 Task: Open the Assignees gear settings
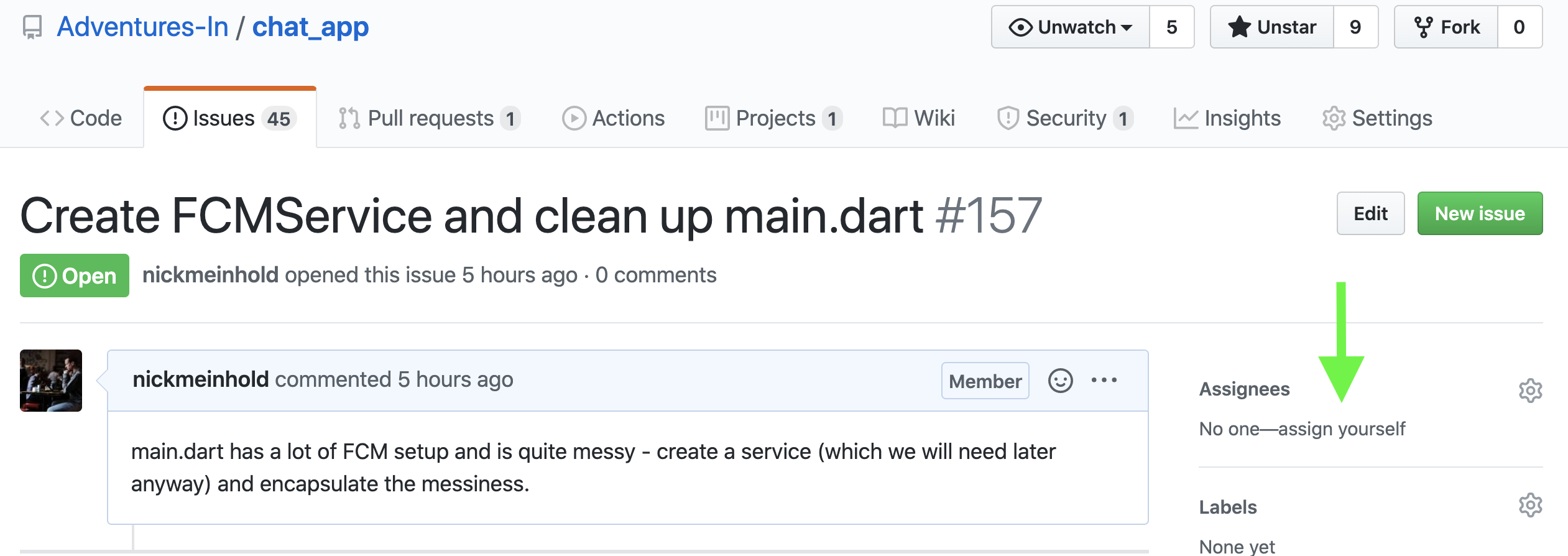point(1530,391)
